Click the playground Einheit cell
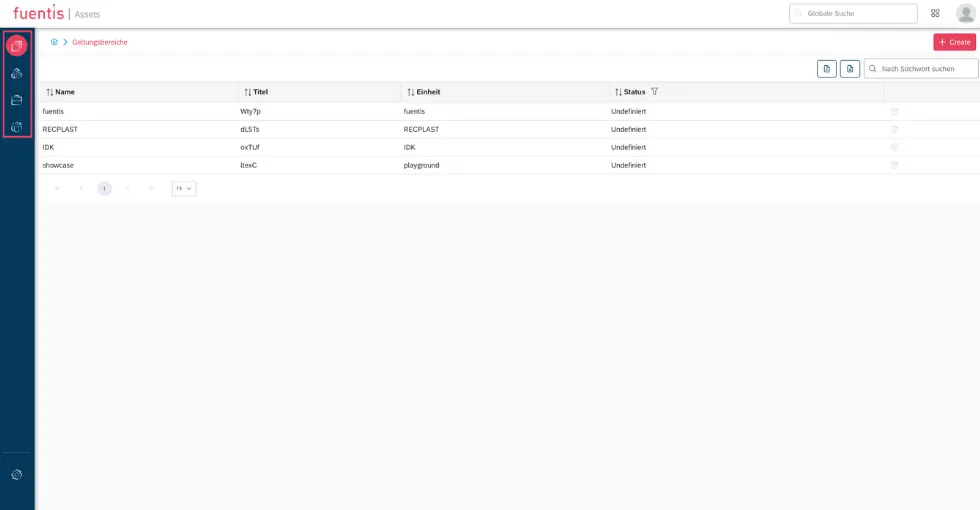Viewport: 980px width, 510px height. pos(421,165)
